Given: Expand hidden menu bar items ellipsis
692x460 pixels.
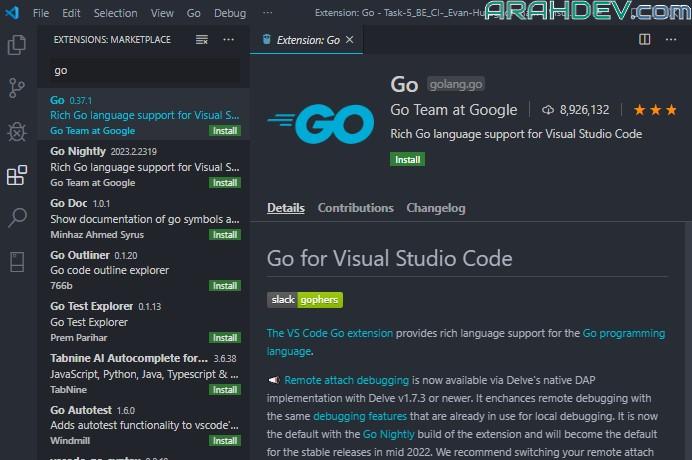Looking at the screenshot, I should [x=267, y=13].
